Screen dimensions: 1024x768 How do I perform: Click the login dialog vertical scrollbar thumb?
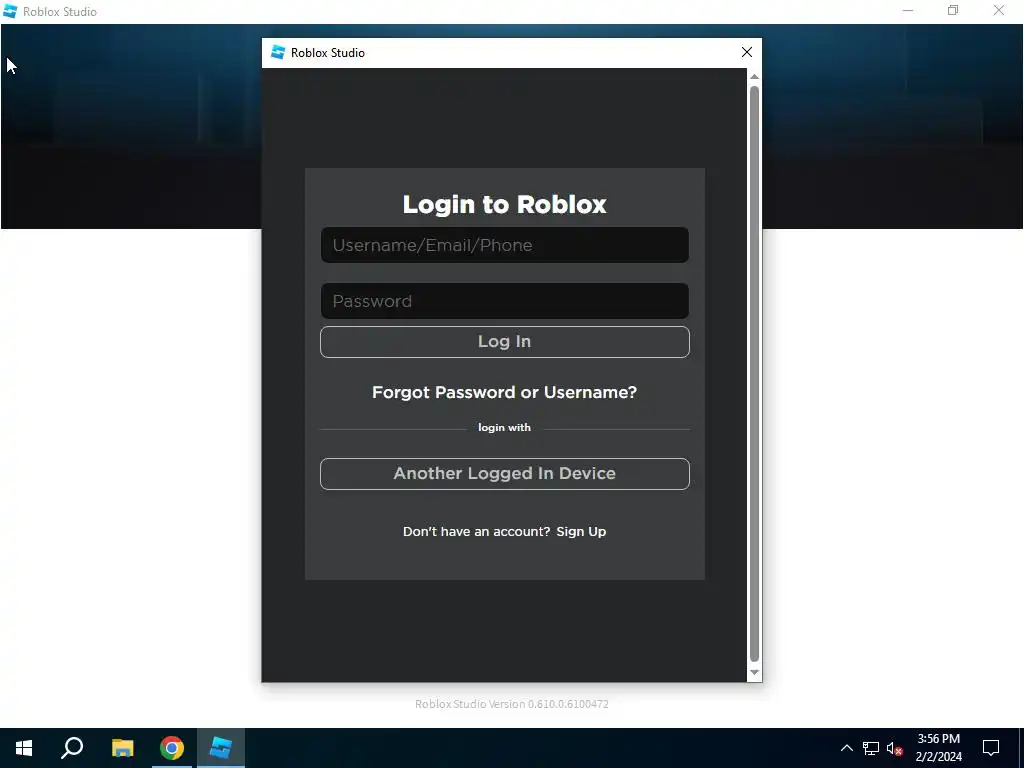pyautogui.click(x=754, y=374)
